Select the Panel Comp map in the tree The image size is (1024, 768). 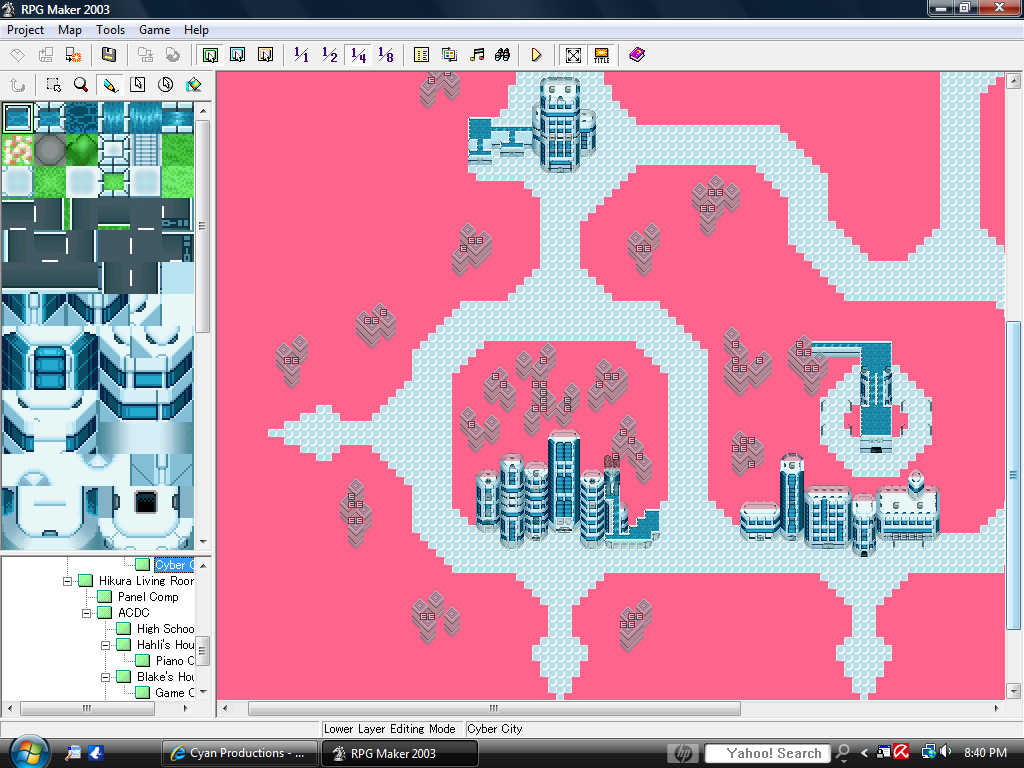tap(147, 597)
